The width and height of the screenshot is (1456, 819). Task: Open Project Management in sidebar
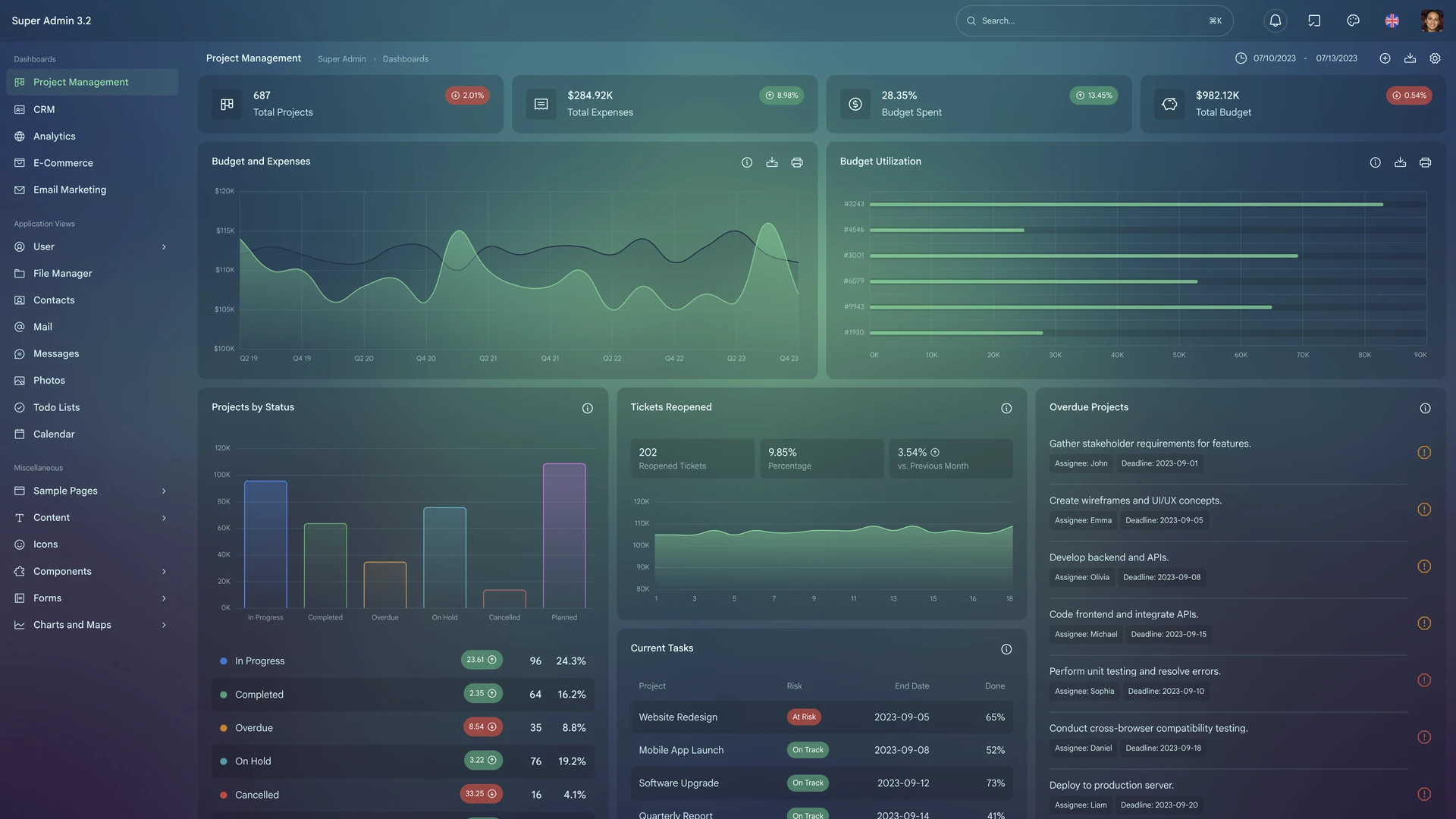coord(92,82)
